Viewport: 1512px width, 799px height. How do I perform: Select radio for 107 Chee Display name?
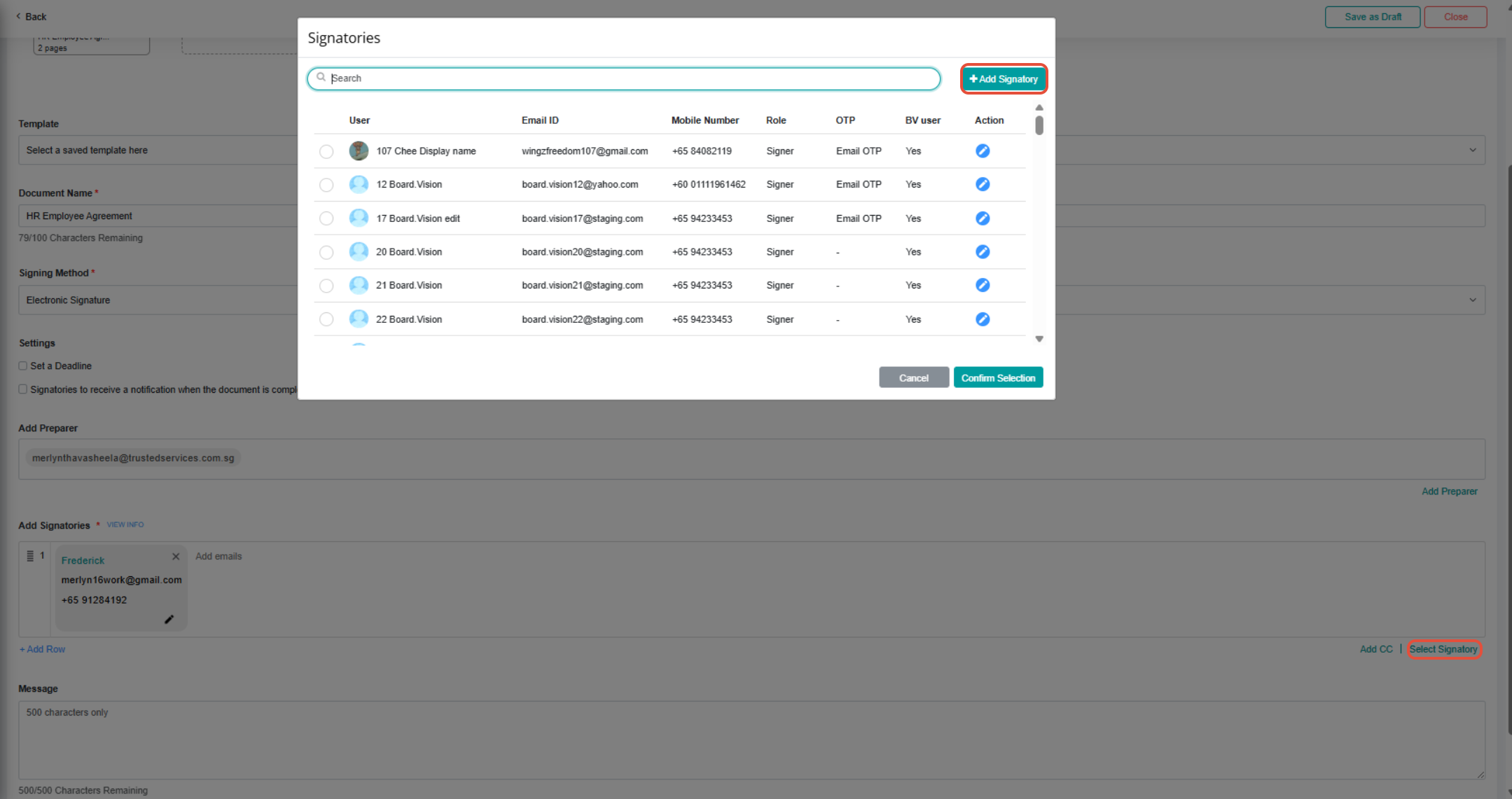click(326, 151)
